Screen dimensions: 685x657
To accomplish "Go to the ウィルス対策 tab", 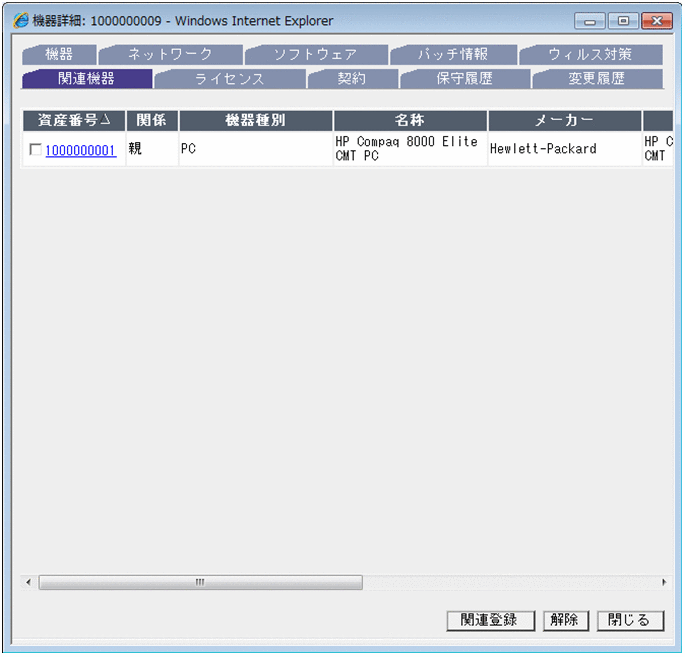I will pyautogui.click(x=591, y=55).
